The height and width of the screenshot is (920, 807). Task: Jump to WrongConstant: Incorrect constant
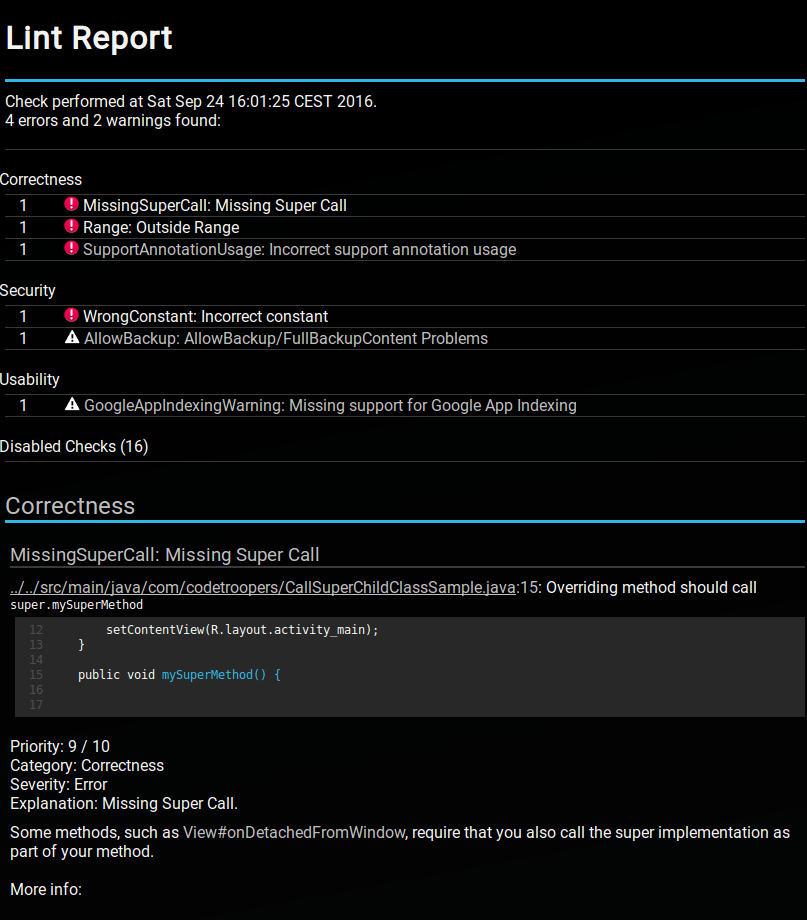point(205,316)
